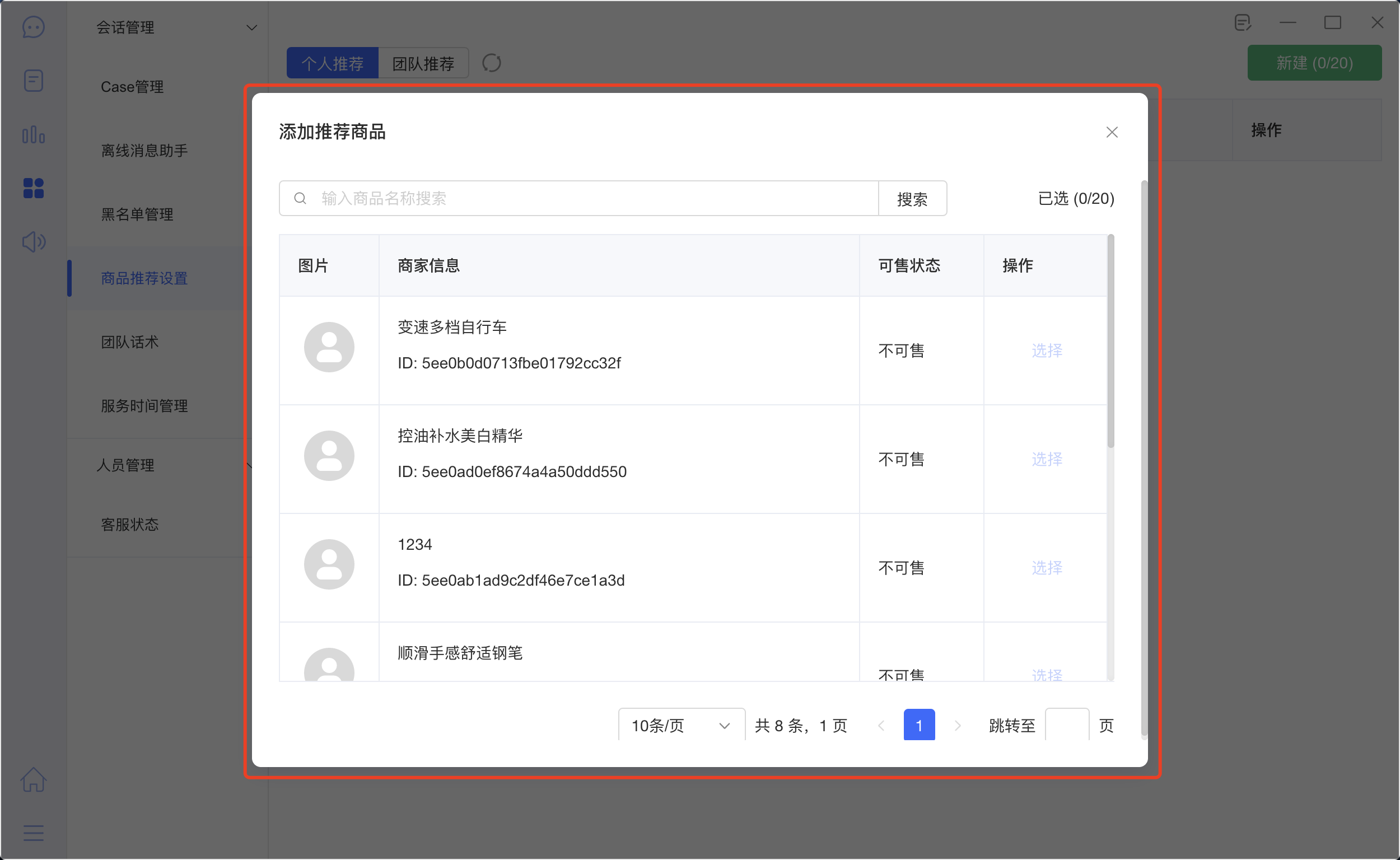Click the 搜索 button
1400x860 pixels.
[912, 199]
